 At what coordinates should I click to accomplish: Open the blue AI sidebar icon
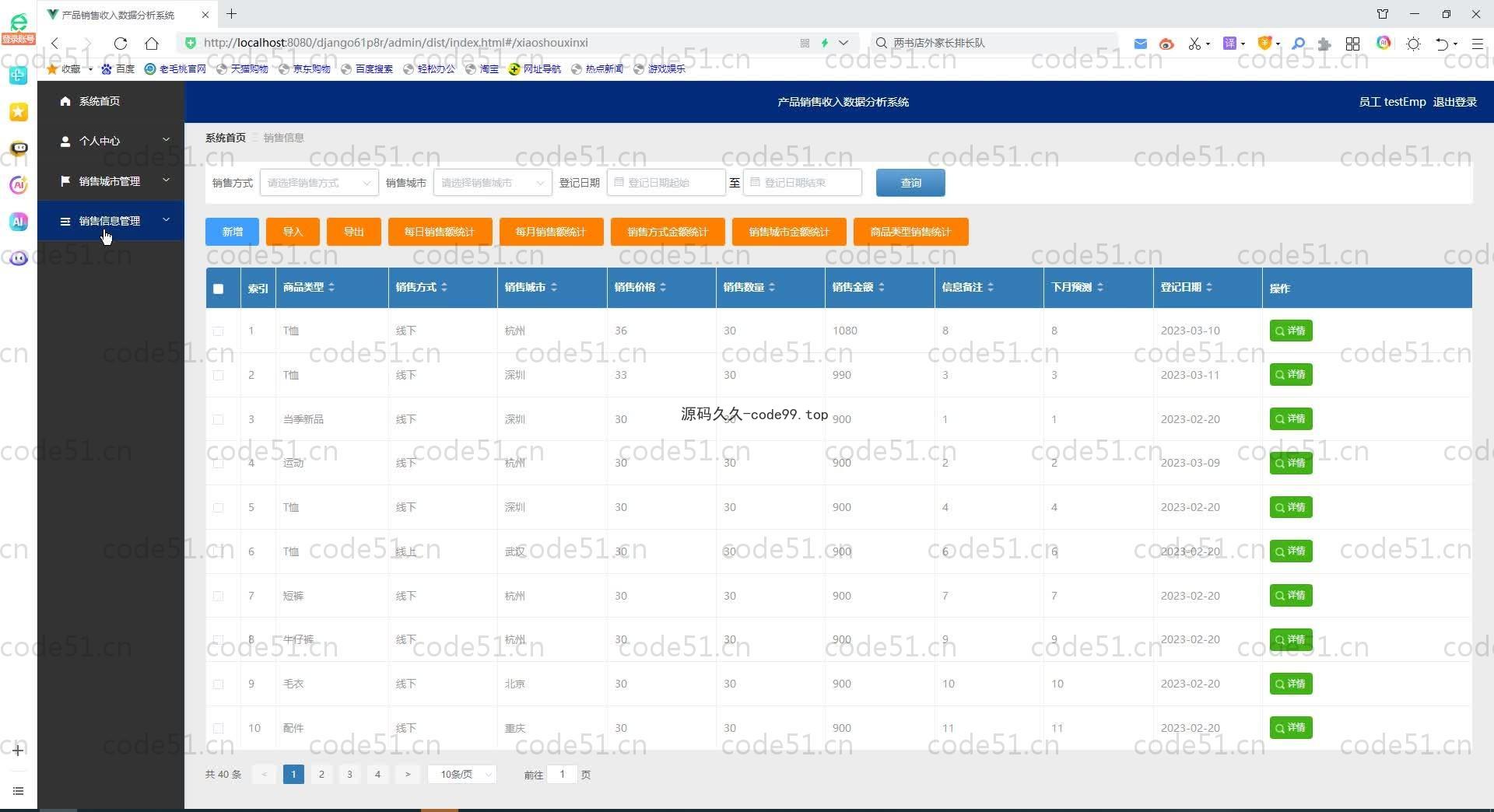pos(19,222)
